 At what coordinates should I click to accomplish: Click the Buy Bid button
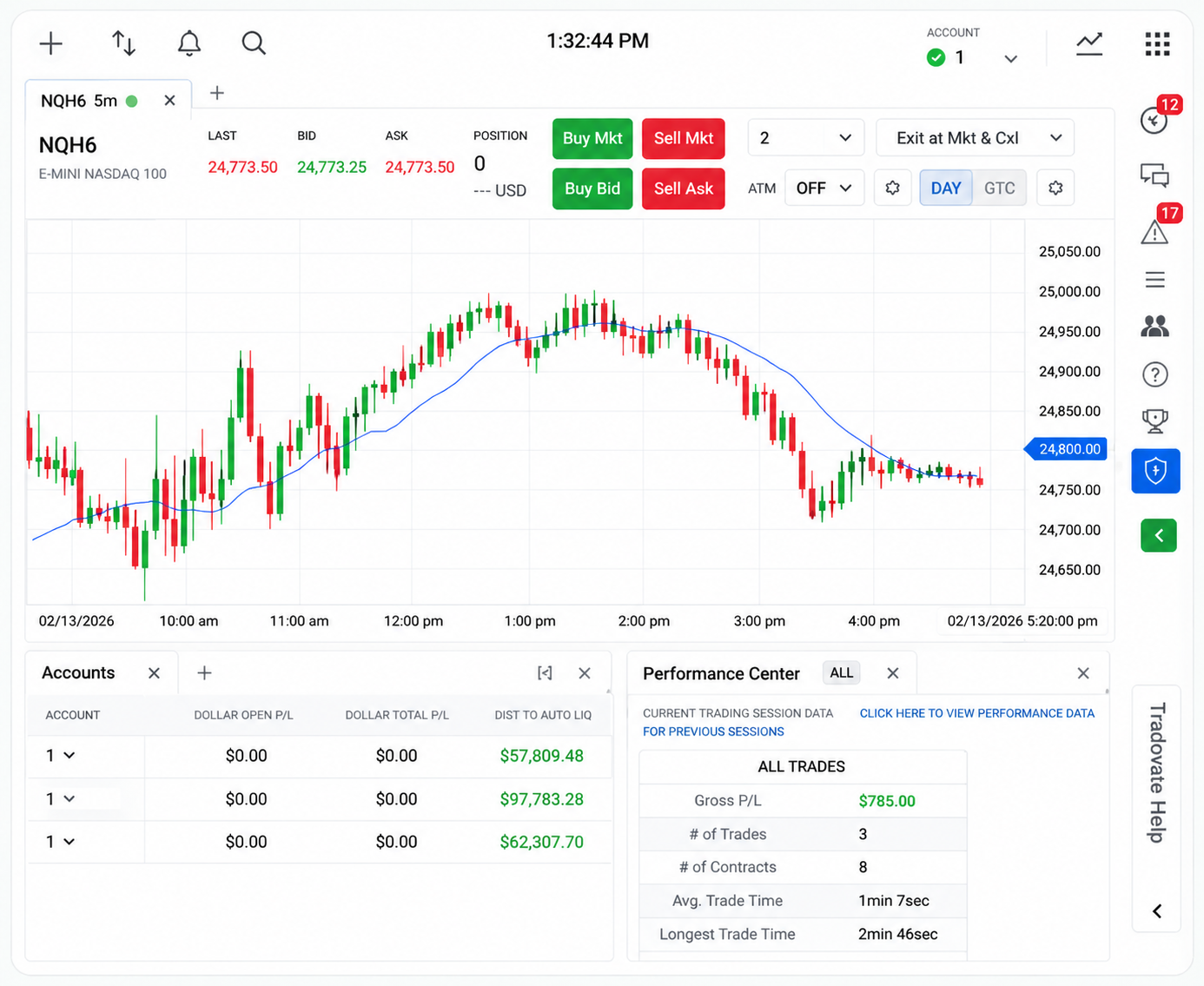coord(592,189)
